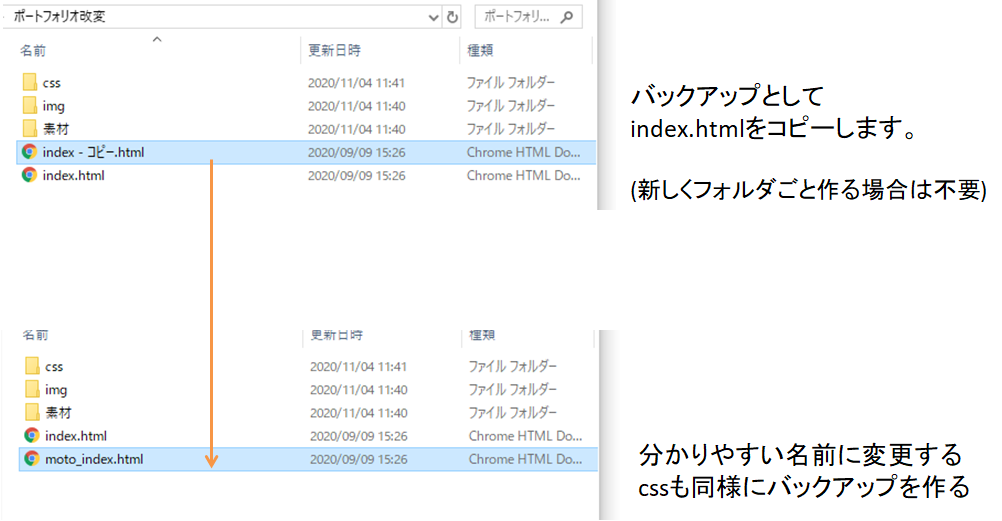The height and width of the screenshot is (521, 1002).
Task: Click the refresh button beside the address bar
Action: click(452, 17)
